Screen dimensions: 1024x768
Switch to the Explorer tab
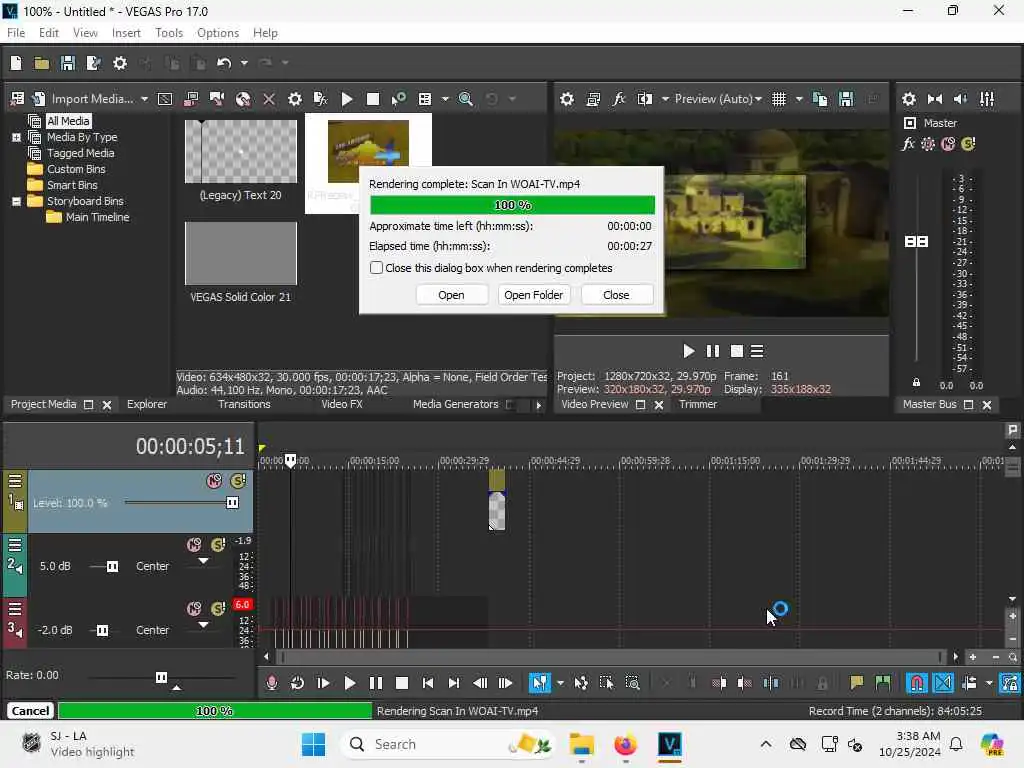point(146,404)
